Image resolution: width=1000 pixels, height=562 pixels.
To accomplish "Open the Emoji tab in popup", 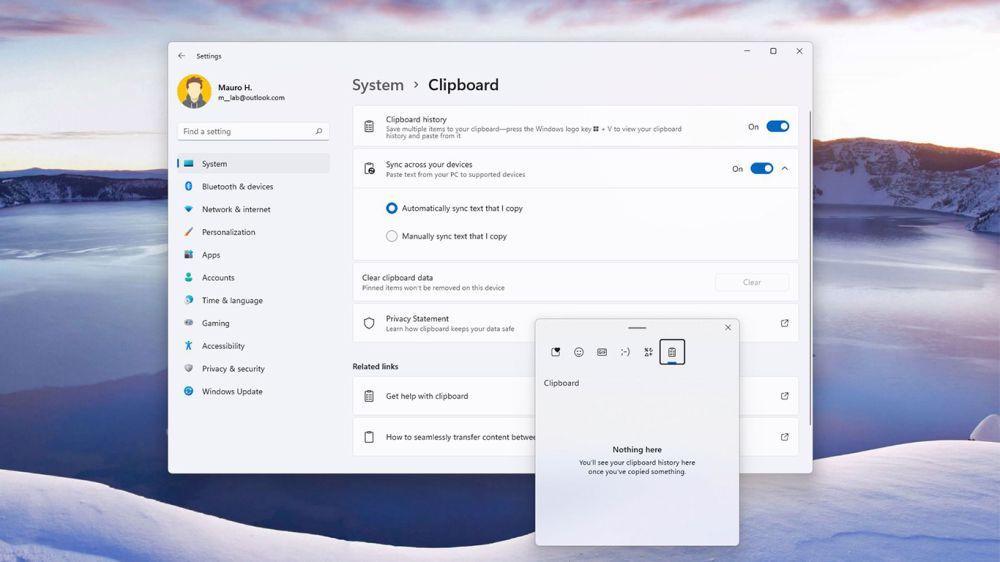I will tap(578, 352).
